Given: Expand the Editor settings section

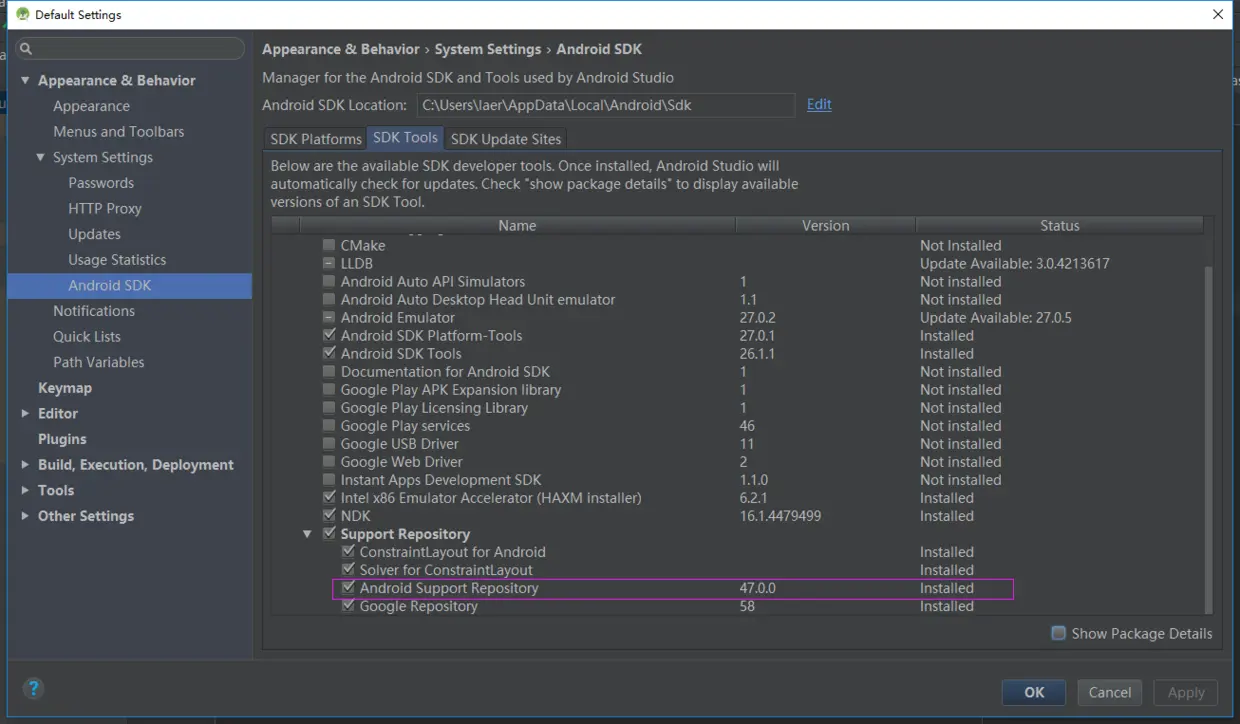Looking at the screenshot, I should (x=25, y=413).
